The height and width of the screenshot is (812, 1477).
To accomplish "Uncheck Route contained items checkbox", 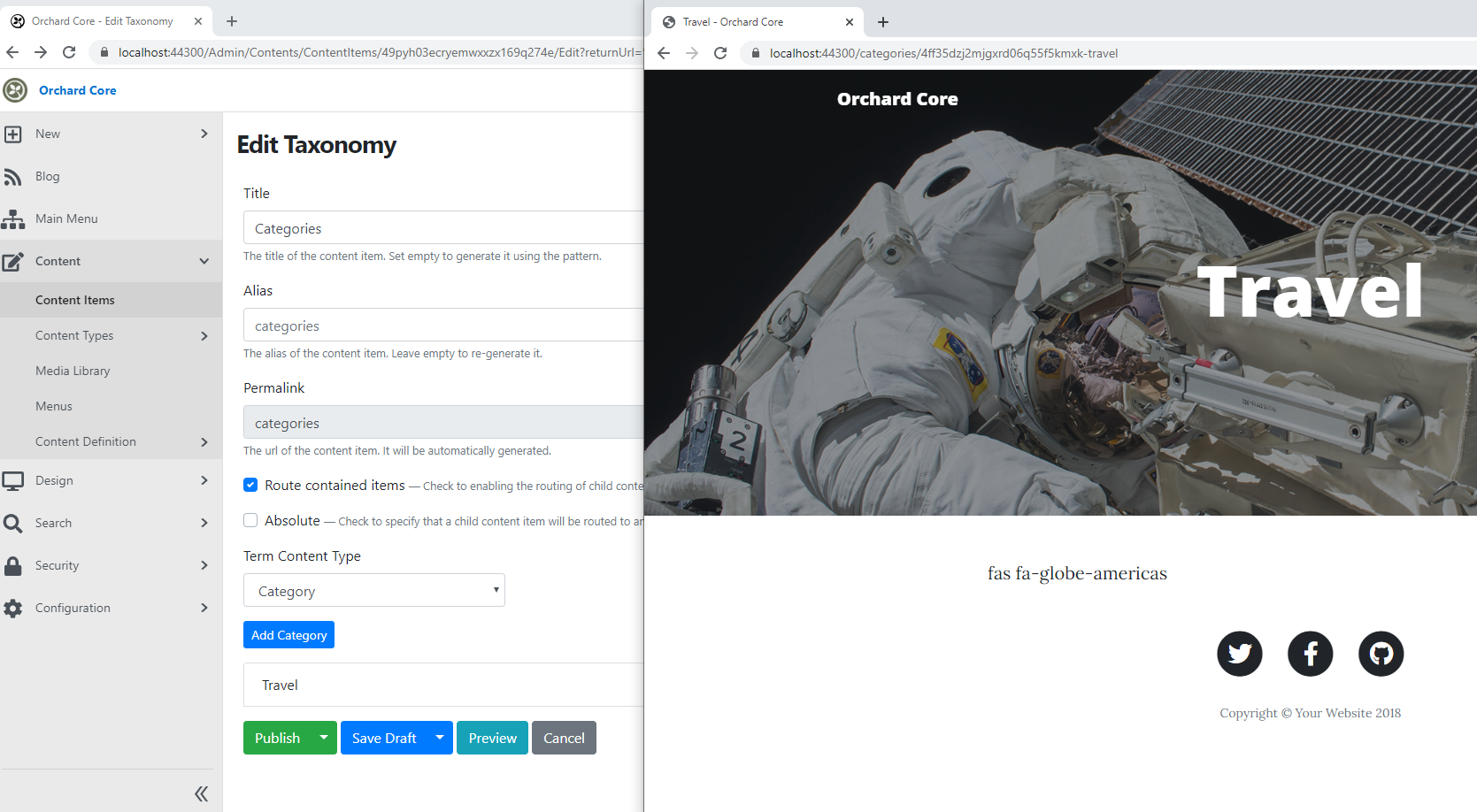I will tap(250, 485).
